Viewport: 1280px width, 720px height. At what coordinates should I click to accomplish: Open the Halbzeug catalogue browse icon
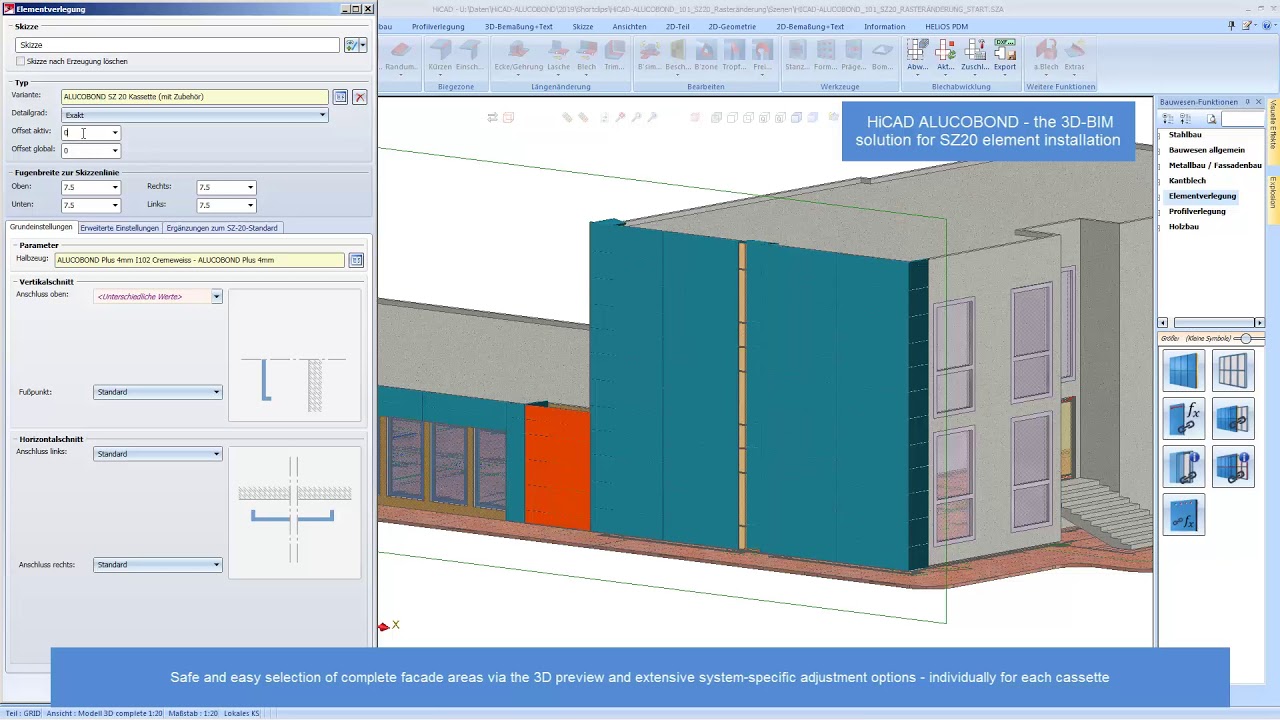point(356,260)
